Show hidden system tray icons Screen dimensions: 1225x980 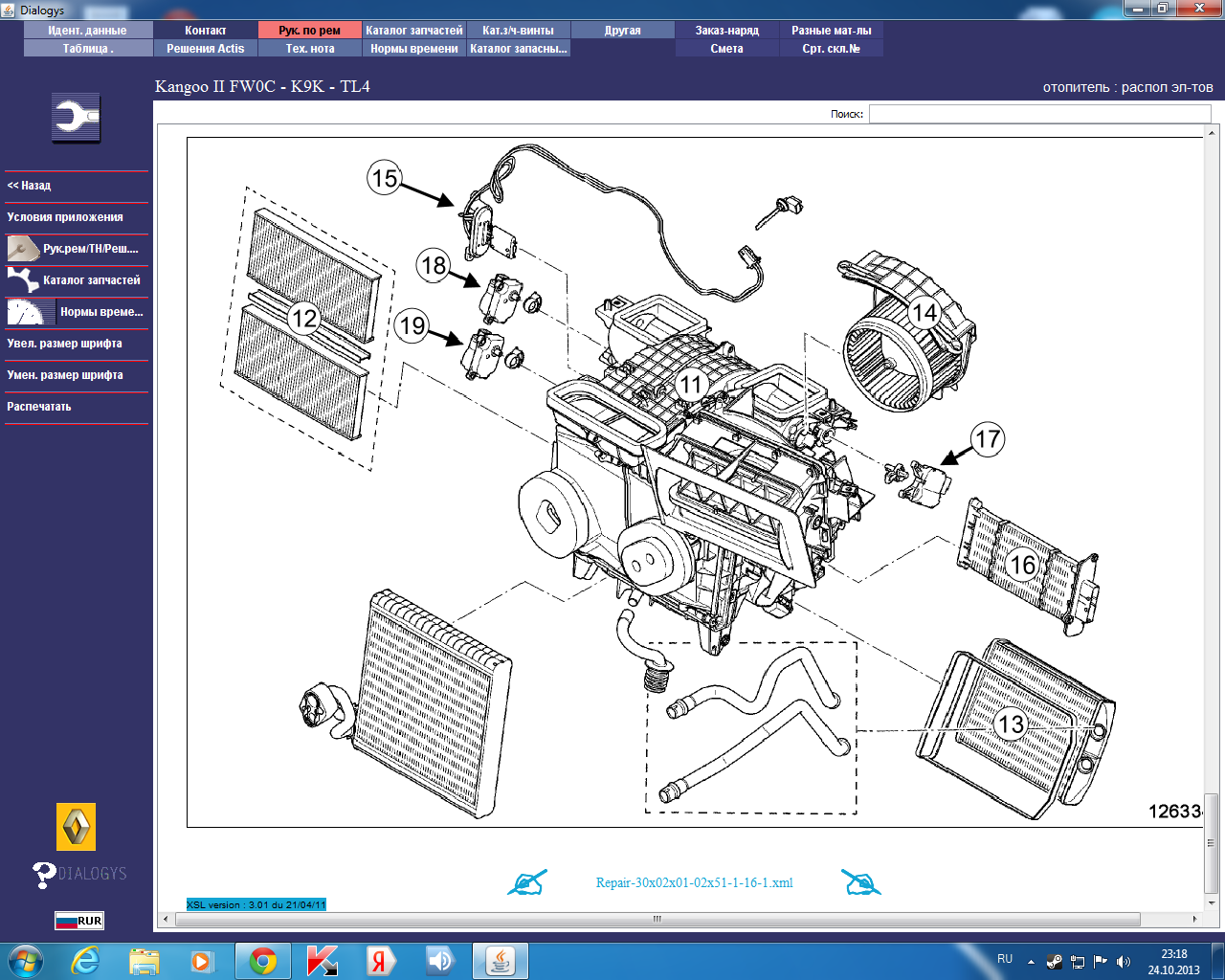pyautogui.click(x=1031, y=962)
